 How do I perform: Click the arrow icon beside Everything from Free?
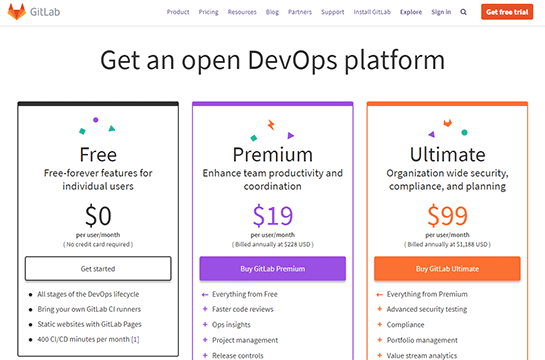(x=205, y=295)
